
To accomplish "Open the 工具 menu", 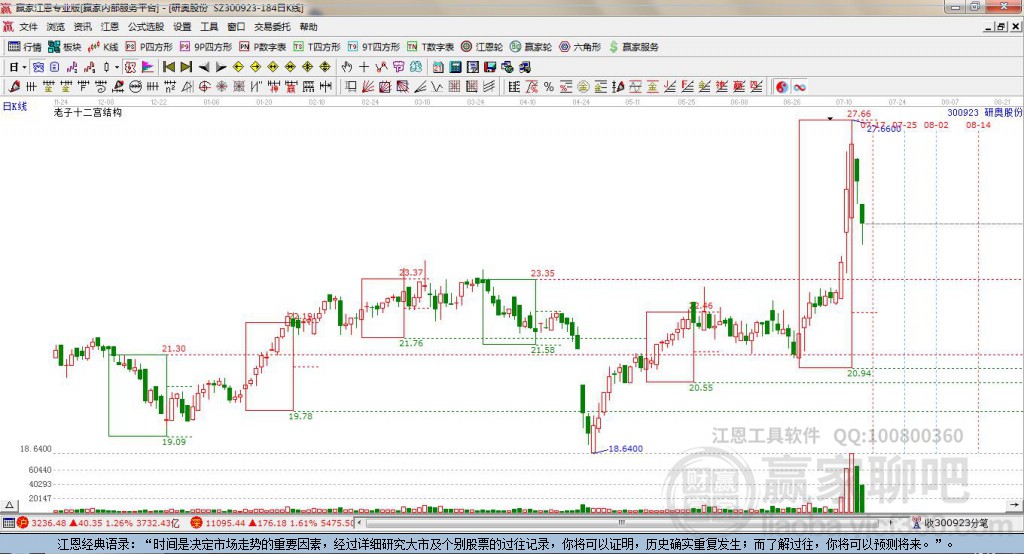I will 209,27.
